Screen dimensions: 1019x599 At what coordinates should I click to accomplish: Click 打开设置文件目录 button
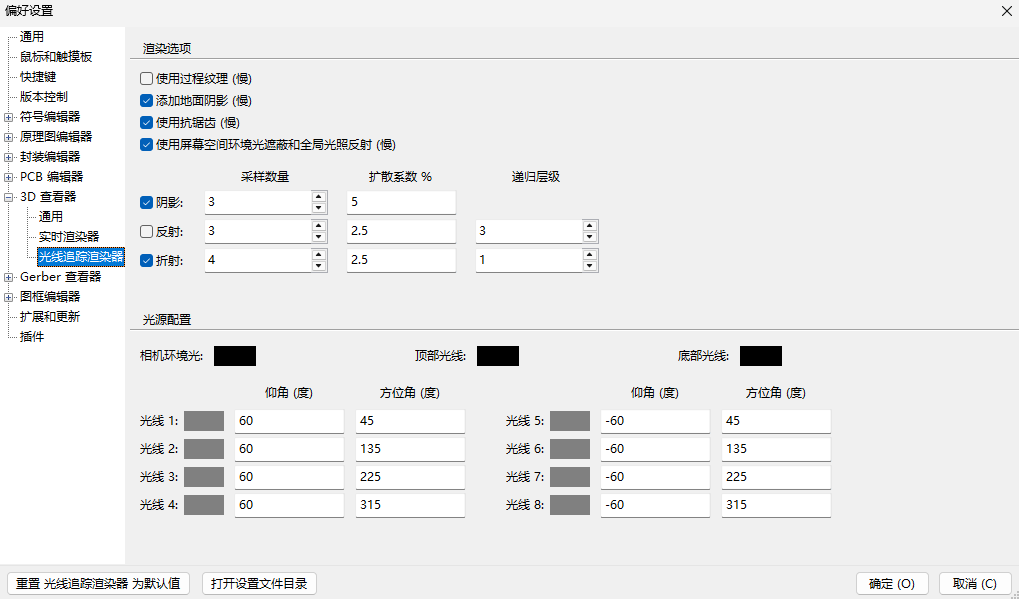click(259, 583)
